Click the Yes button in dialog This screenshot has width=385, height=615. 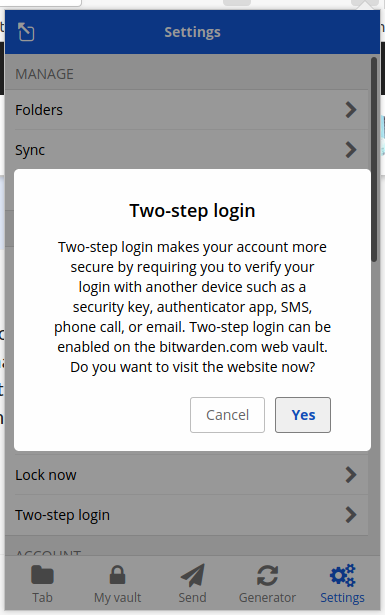click(x=303, y=415)
